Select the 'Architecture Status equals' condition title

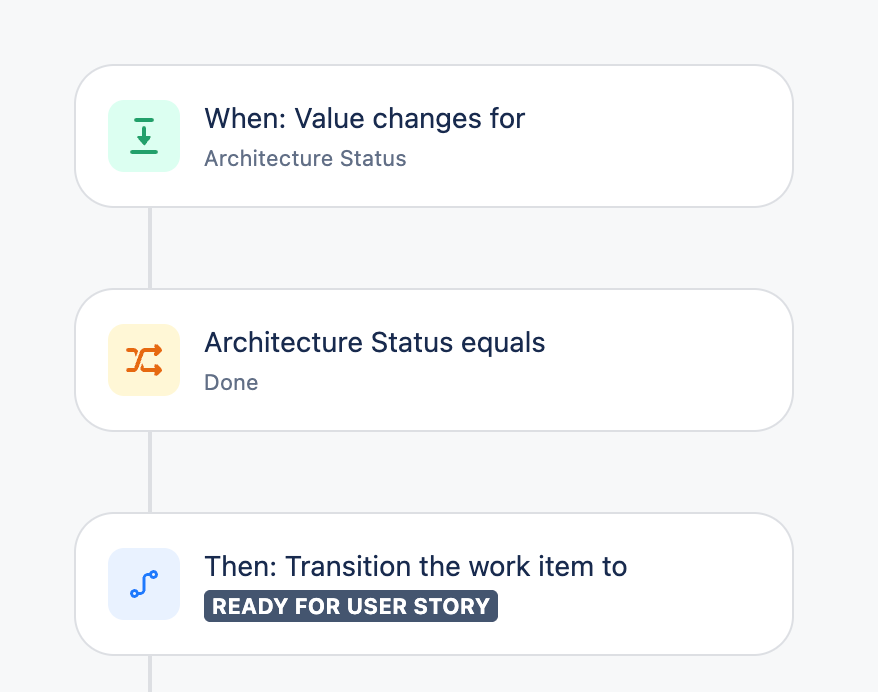[x=375, y=342]
